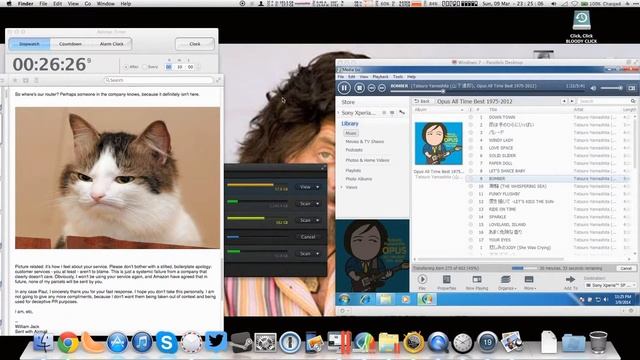Cancel the Media Go item transfer
The image size is (640, 360).
tap(626, 268)
